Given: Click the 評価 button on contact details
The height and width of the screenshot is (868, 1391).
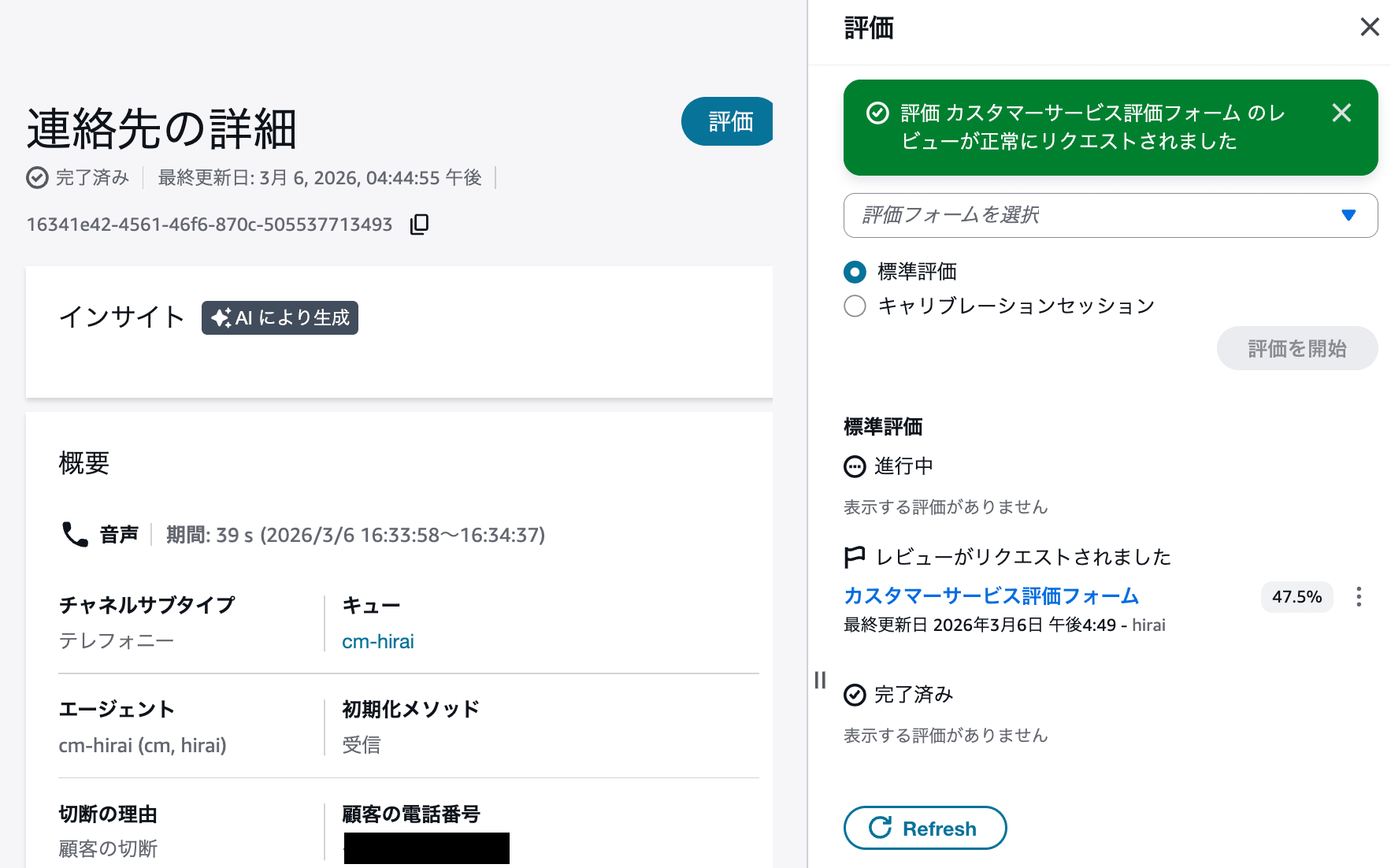Looking at the screenshot, I should [x=727, y=121].
